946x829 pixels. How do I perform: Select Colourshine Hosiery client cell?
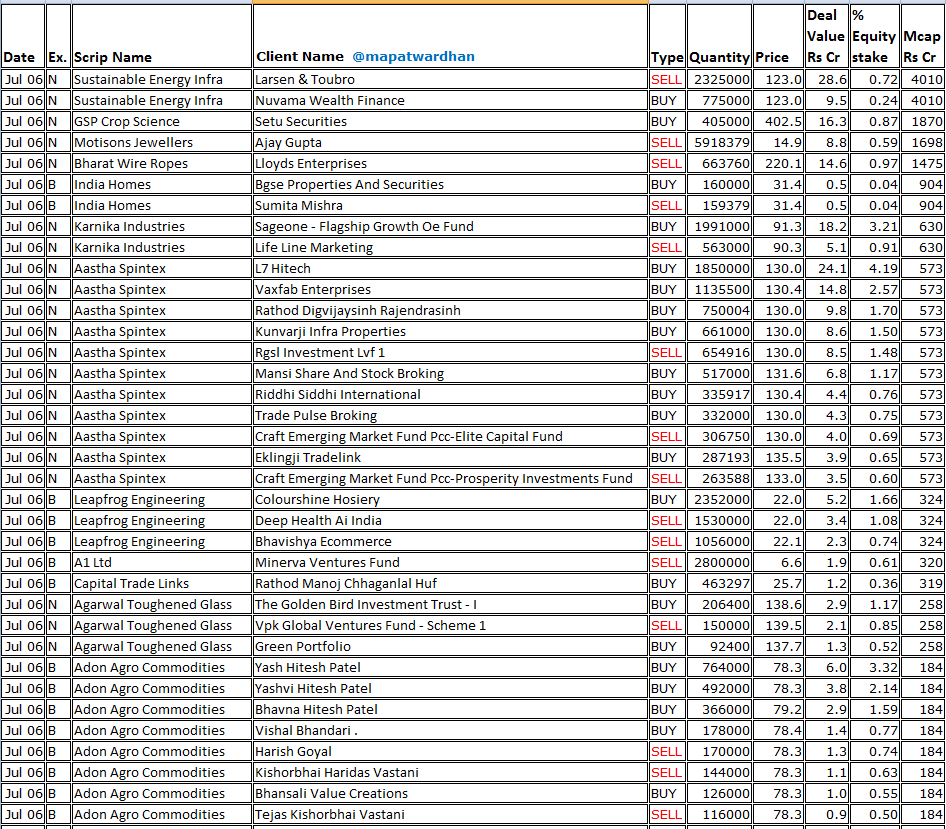[x=451, y=500]
